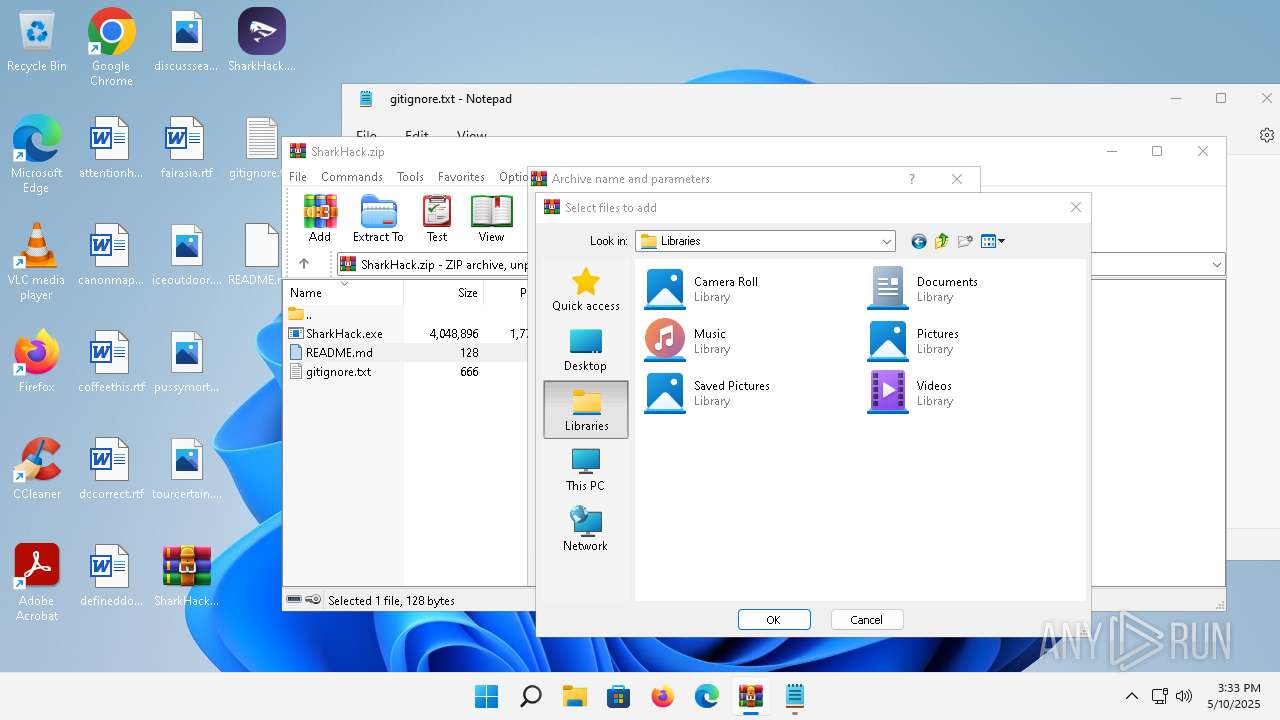Select Libraries in places bar

586,409
